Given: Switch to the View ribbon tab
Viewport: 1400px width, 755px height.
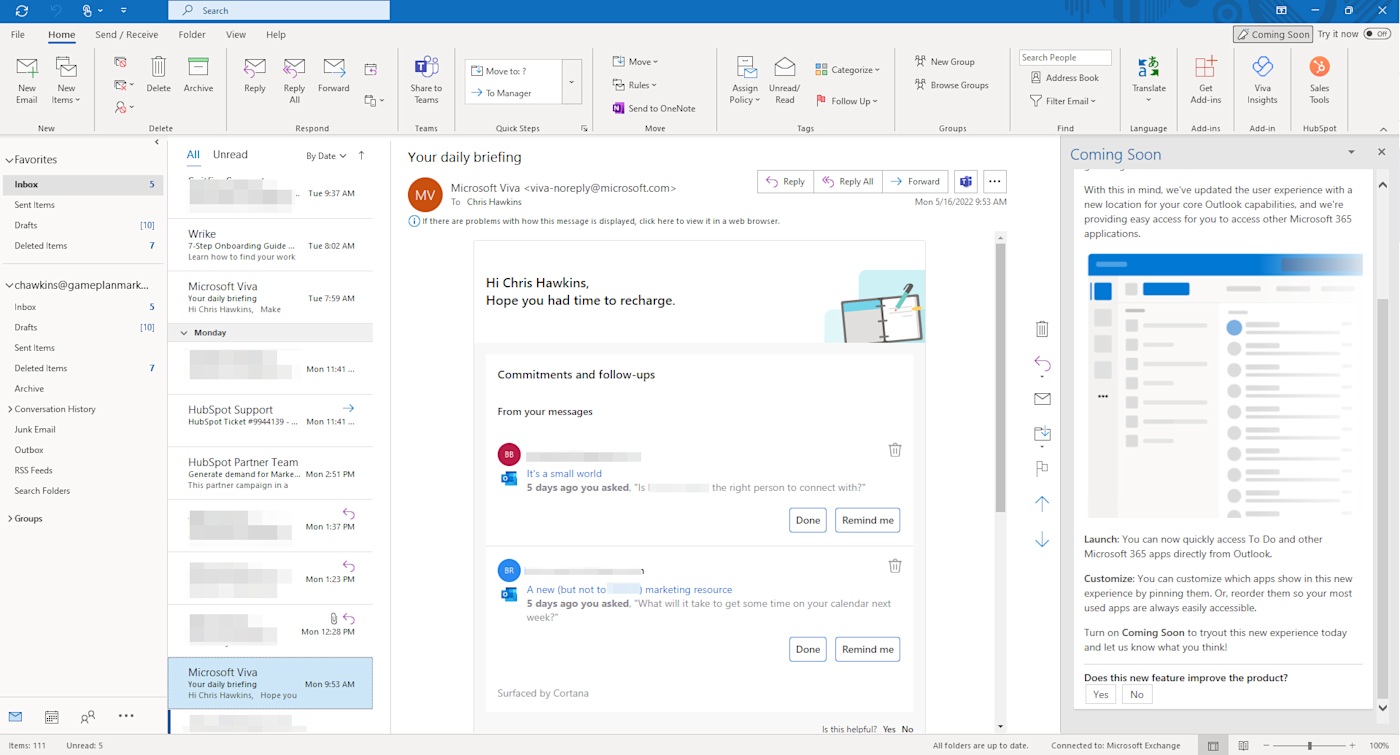Looking at the screenshot, I should (x=236, y=35).
